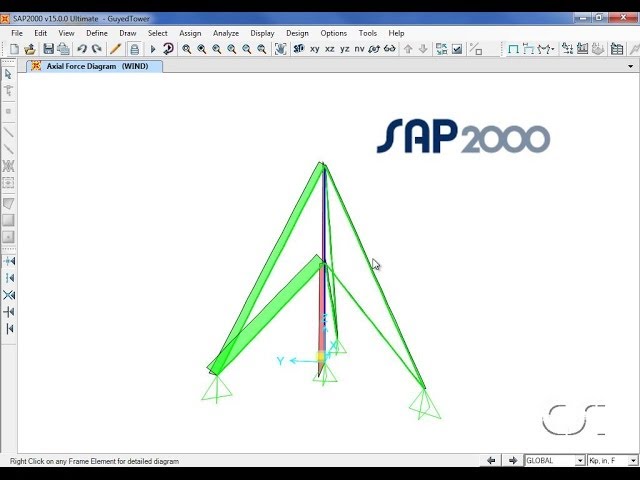Open the View menu
This screenshot has height=480, width=640.
click(x=66, y=33)
